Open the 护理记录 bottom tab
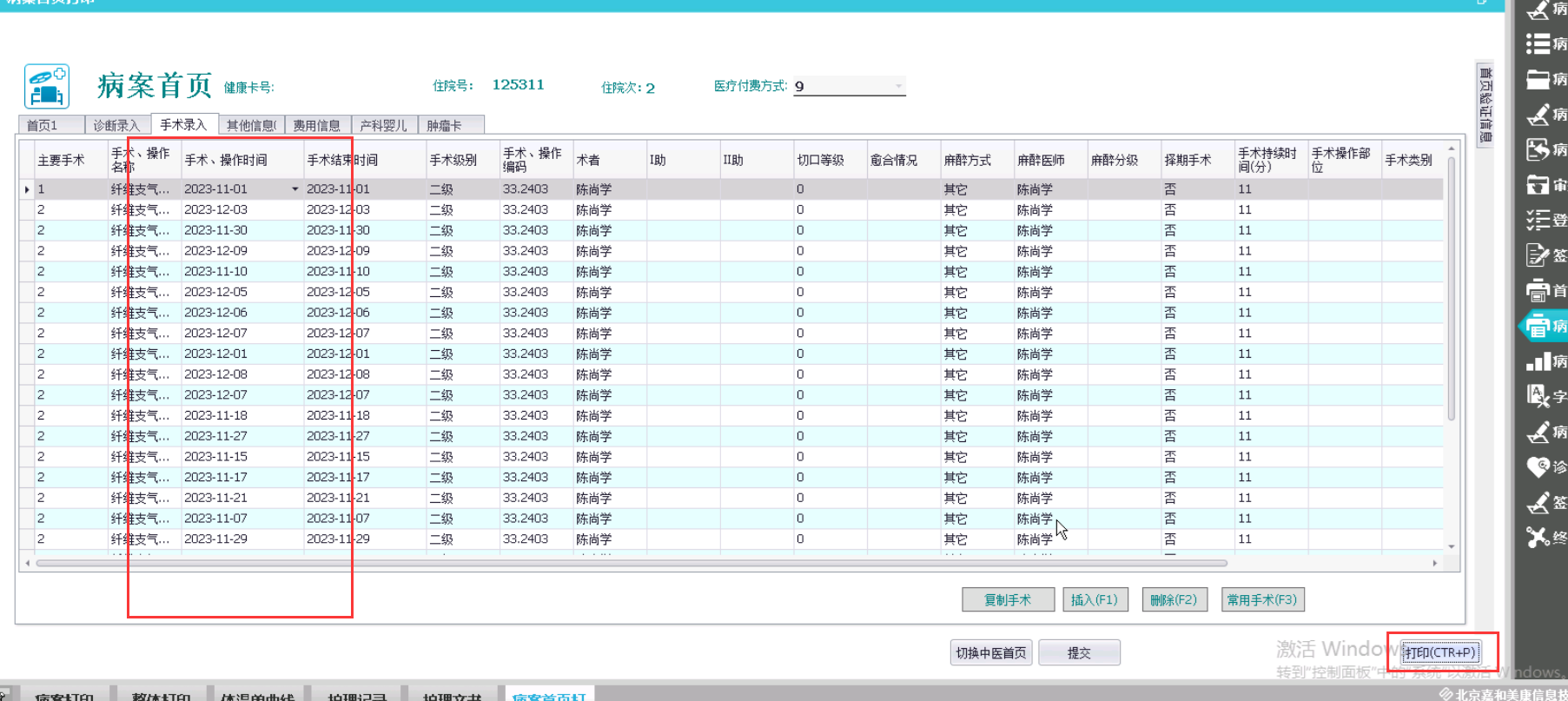Screen dimensions: 1568x701 [356, 696]
